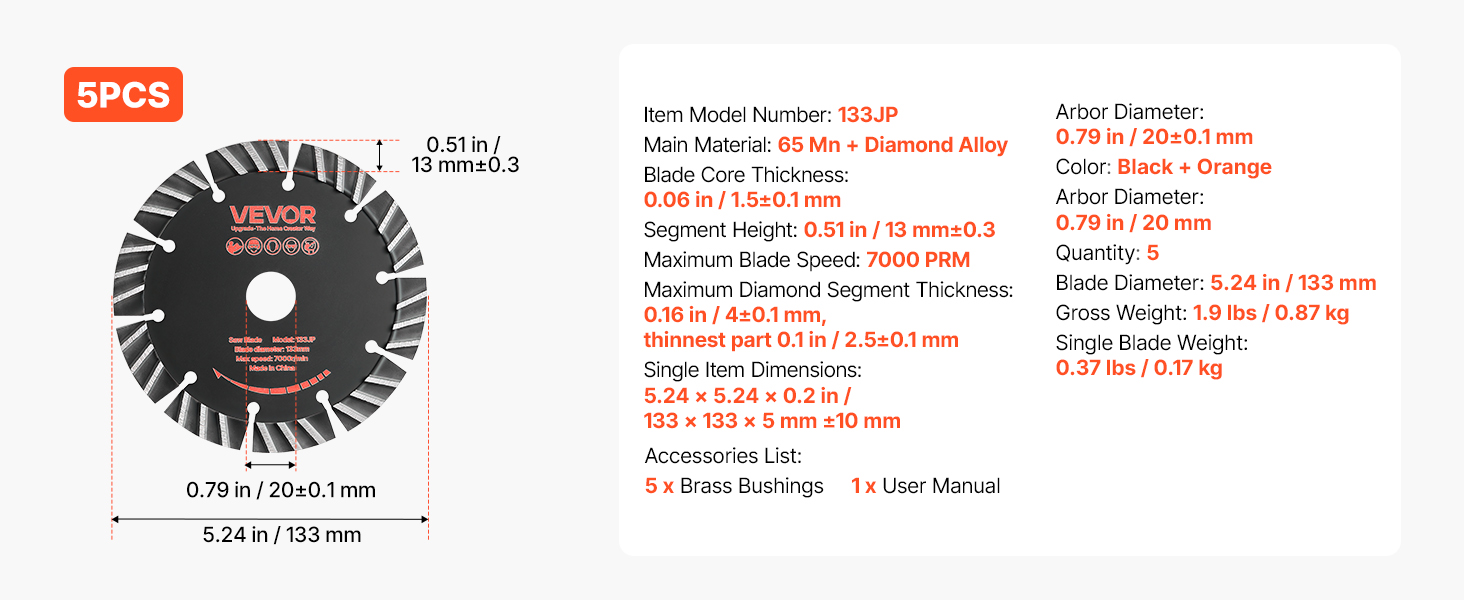The height and width of the screenshot is (600, 1464).
Task: Click the 0.79 in / 20±0.1 mm label below the blade
Action: click(x=281, y=490)
